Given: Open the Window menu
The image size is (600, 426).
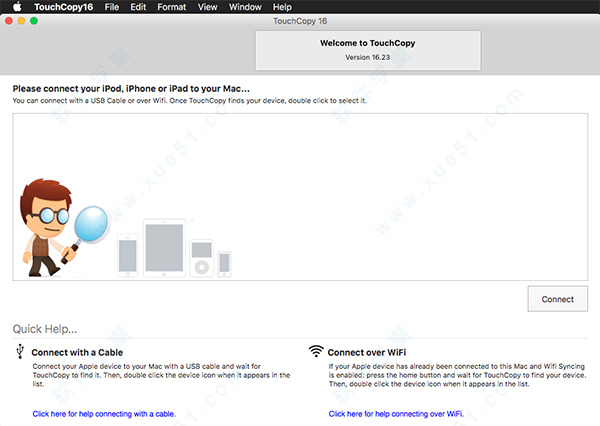Looking at the screenshot, I should tap(245, 7).
